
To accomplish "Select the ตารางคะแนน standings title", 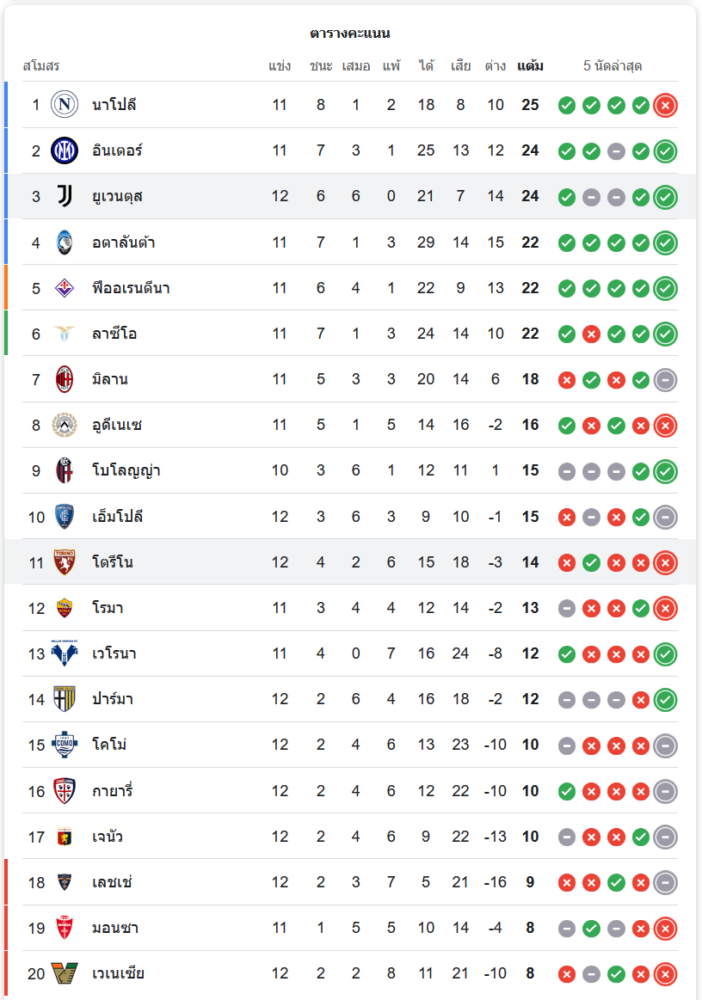I will (350, 33).
